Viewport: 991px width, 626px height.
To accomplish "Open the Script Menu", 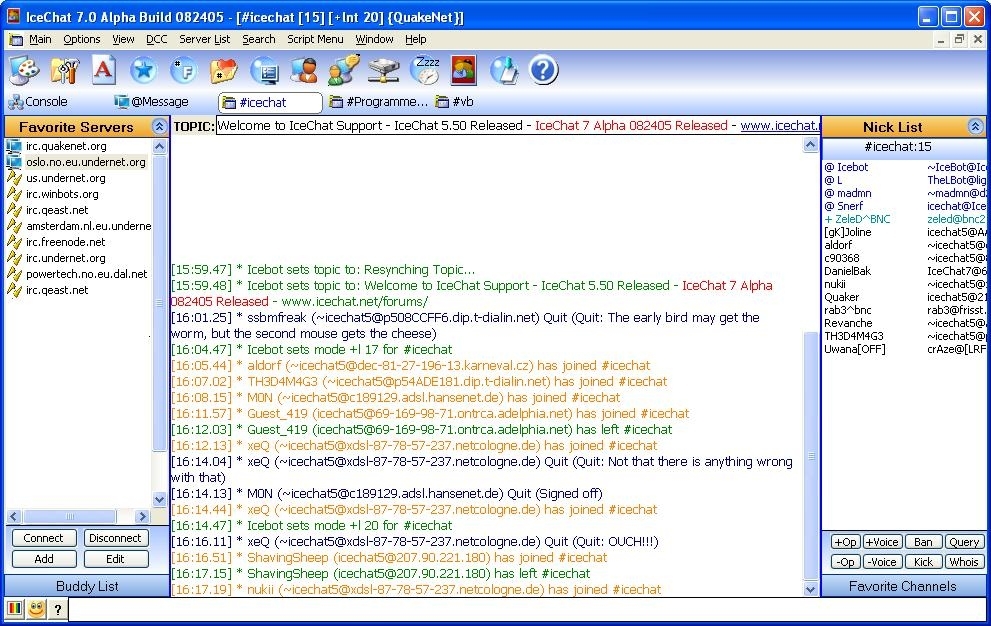I will point(315,39).
